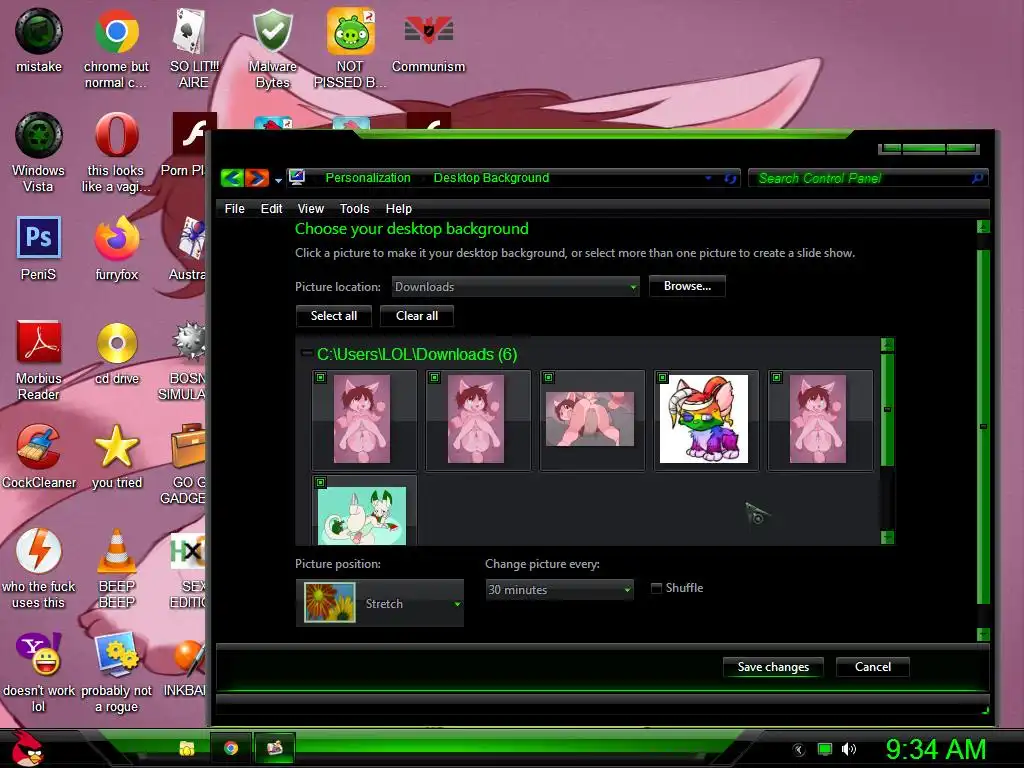The height and width of the screenshot is (768, 1024).
Task: Click the green monitor tray icon
Action: [825, 749]
